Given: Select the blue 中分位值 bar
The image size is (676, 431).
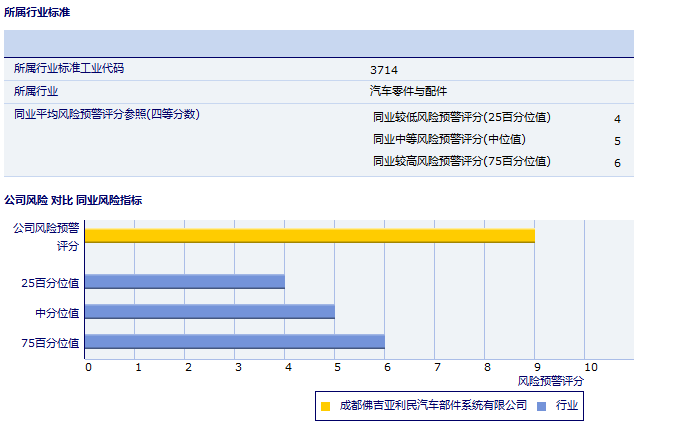Looking at the screenshot, I should [x=209, y=312].
